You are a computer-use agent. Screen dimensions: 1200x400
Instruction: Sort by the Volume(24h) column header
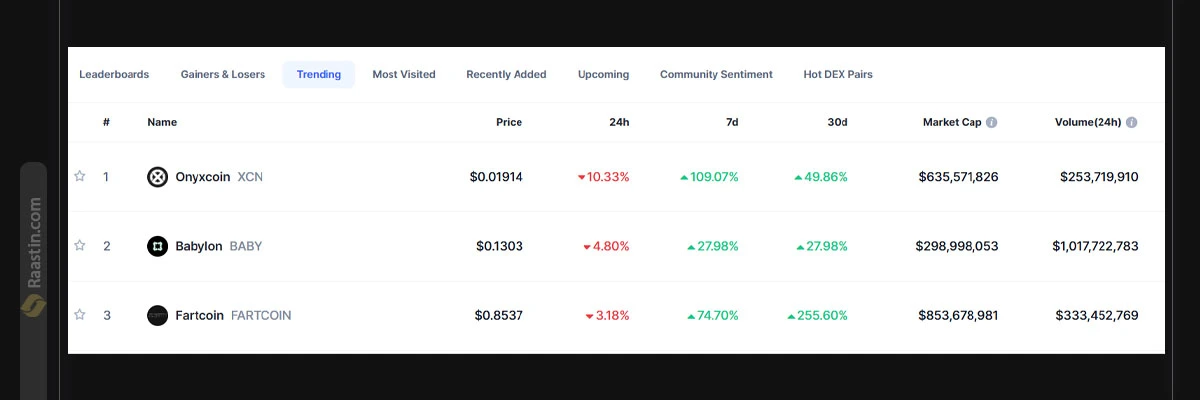point(1088,122)
